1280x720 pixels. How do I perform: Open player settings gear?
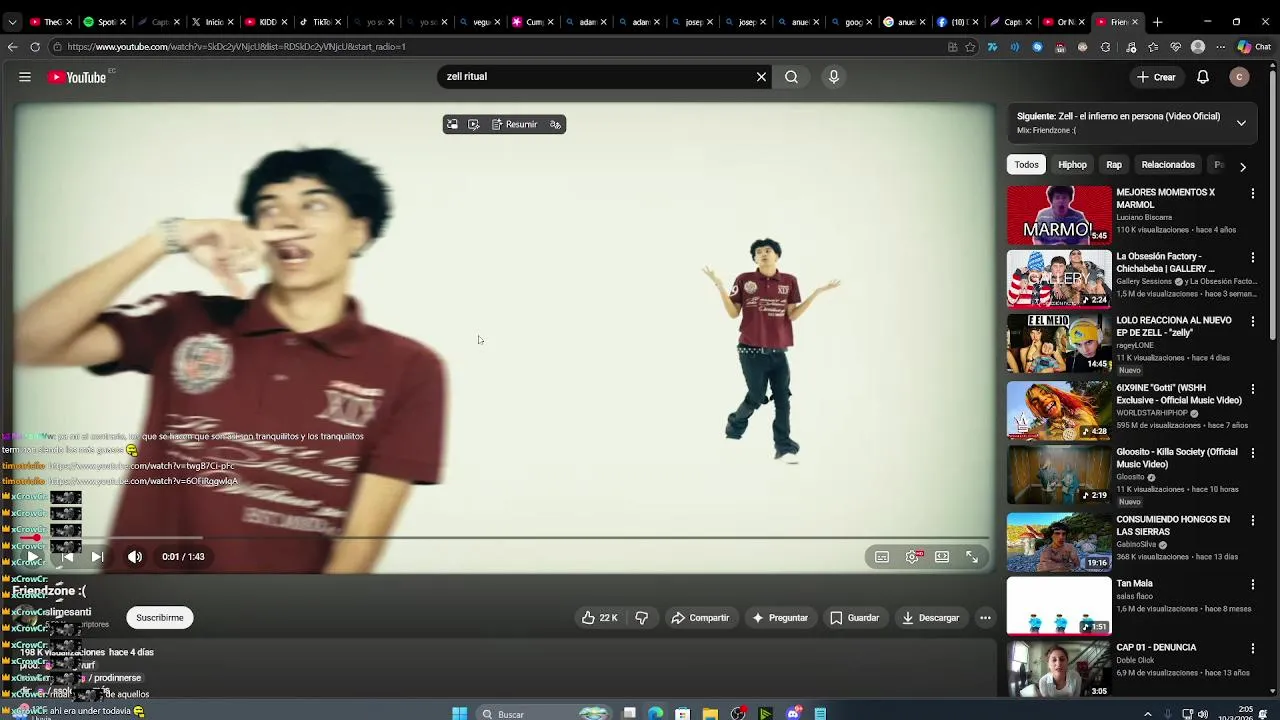pyautogui.click(x=912, y=557)
